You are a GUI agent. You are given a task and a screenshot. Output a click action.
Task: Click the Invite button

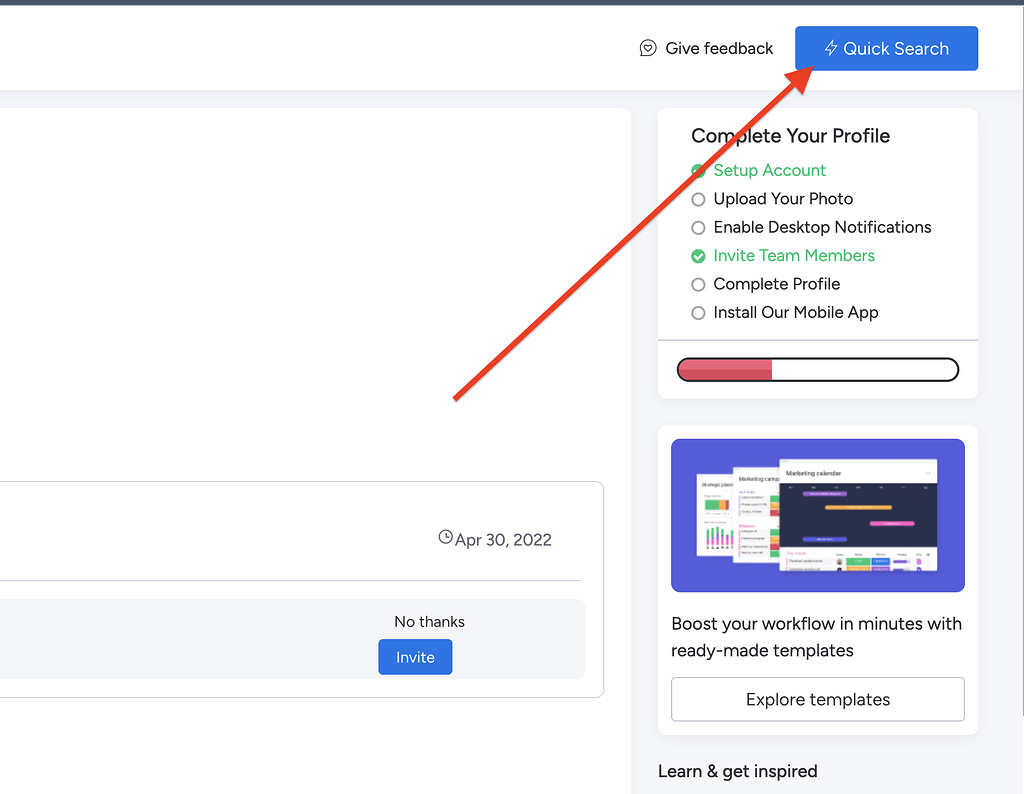pos(415,657)
